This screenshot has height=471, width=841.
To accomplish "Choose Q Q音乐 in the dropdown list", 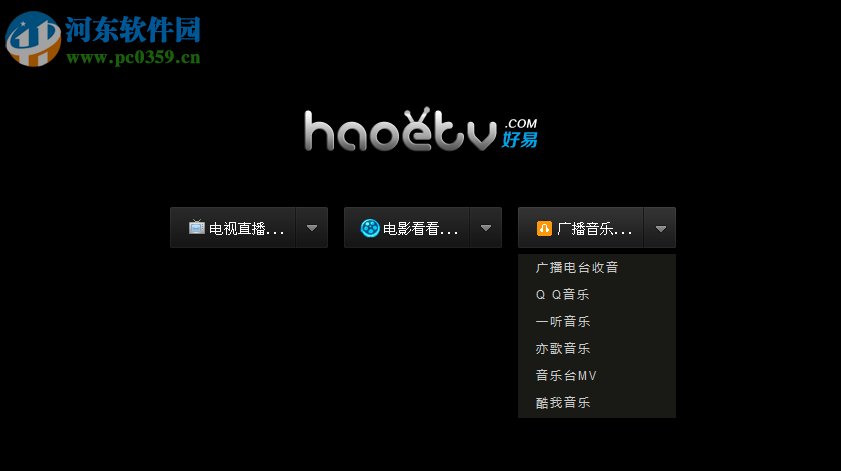I will coord(597,294).
